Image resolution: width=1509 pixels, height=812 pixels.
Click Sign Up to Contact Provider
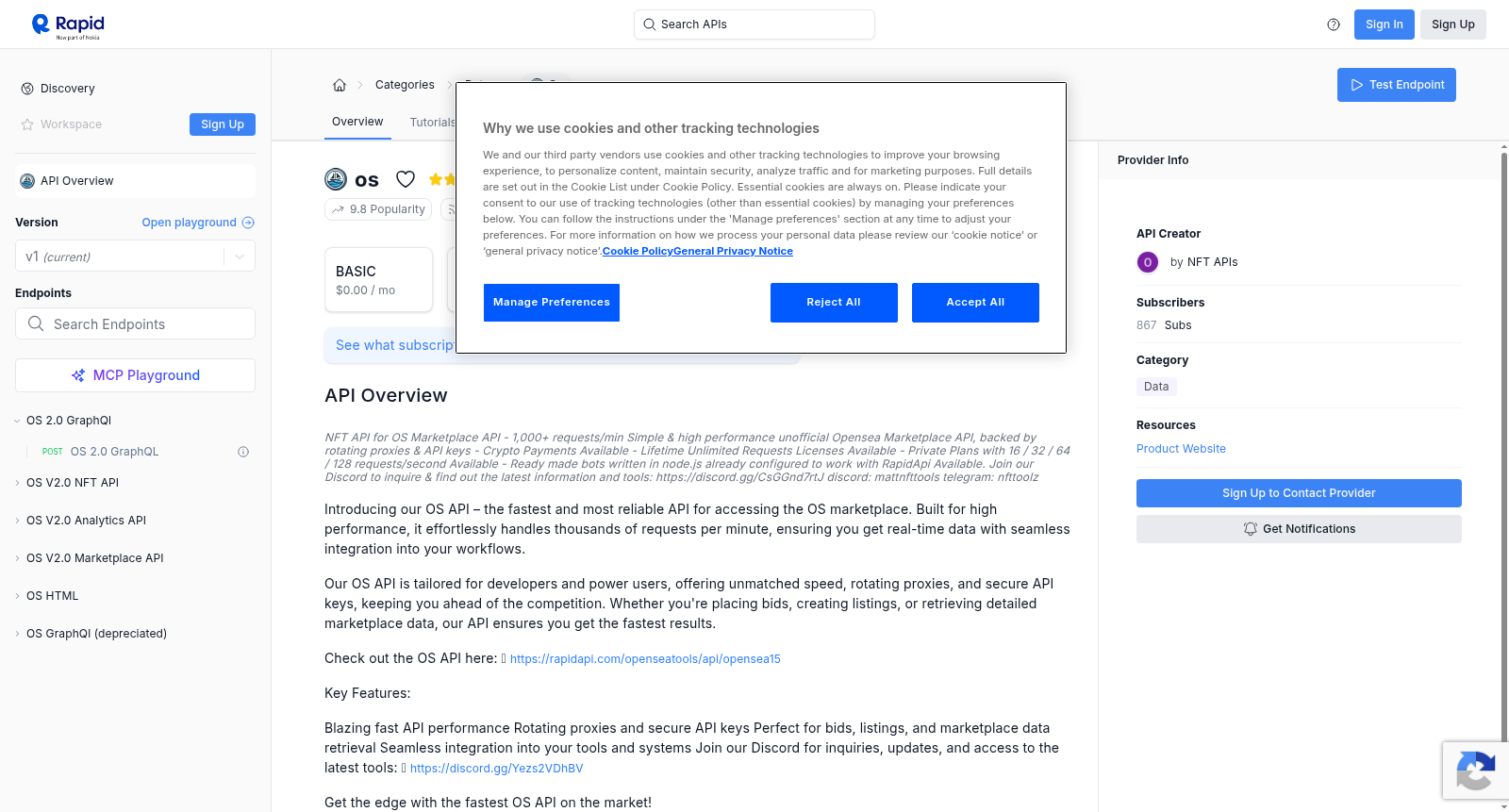[x=1299, y=493]
